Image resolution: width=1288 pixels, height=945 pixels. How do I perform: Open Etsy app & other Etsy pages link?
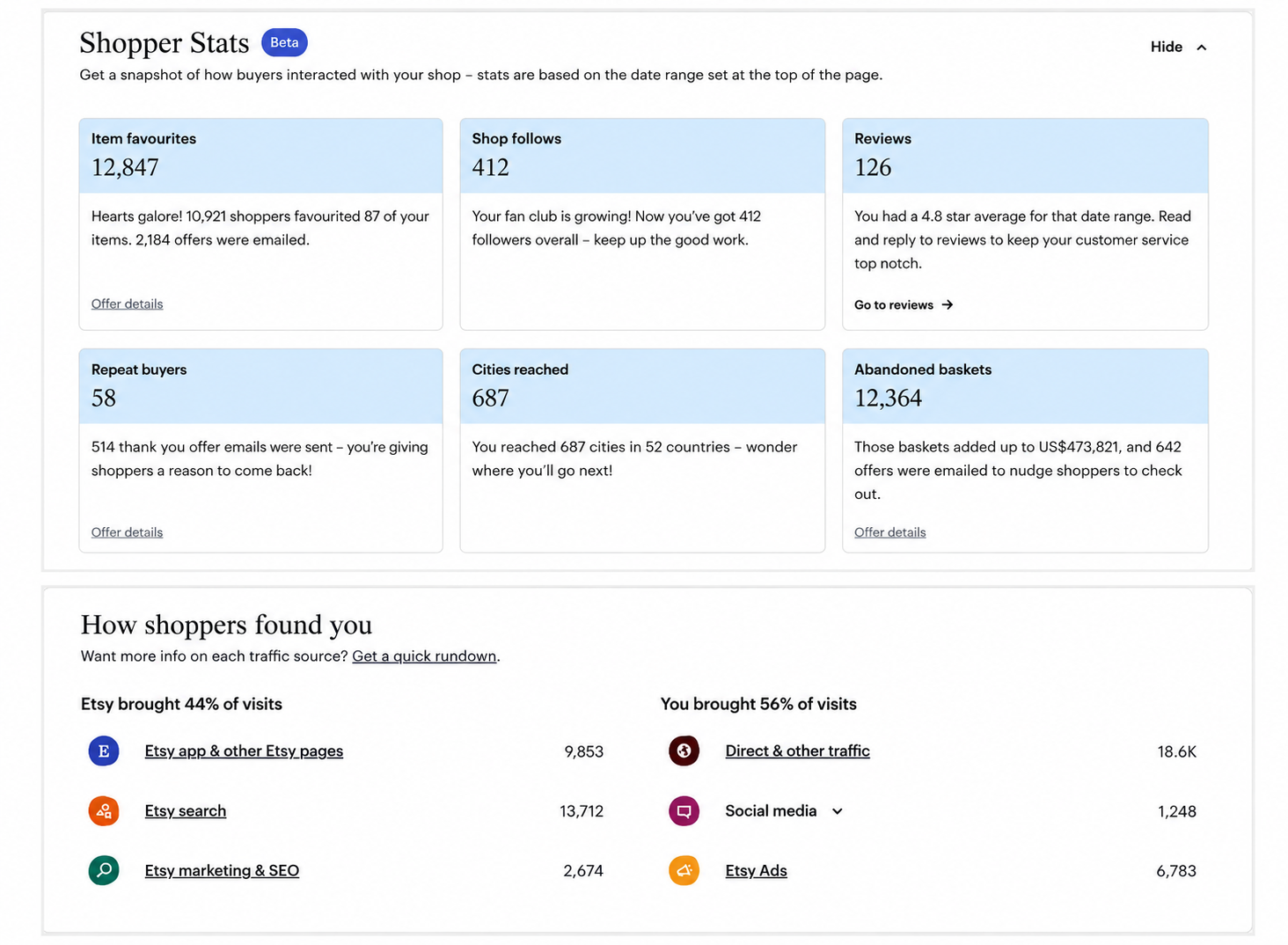(x=244, y=751)
